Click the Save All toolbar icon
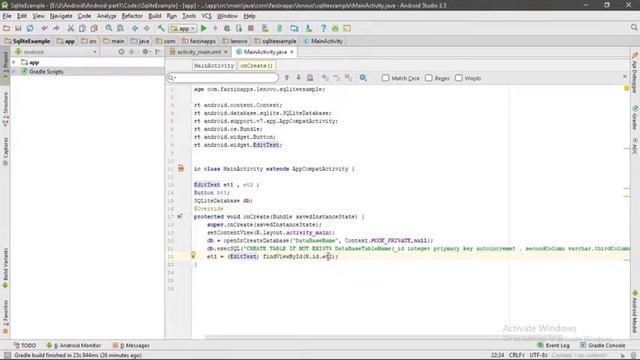Viewport: 640px width, 360px height. point(18,29)
